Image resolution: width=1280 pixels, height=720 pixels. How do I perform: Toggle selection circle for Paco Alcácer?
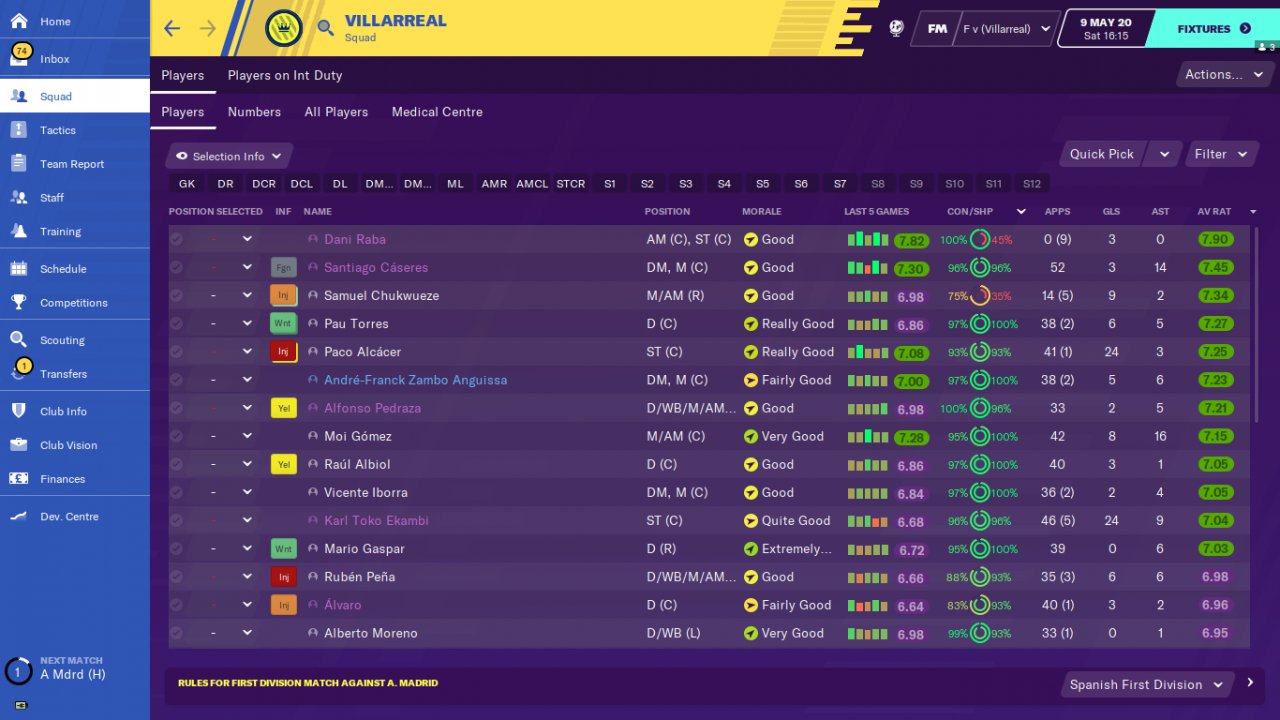177,352
